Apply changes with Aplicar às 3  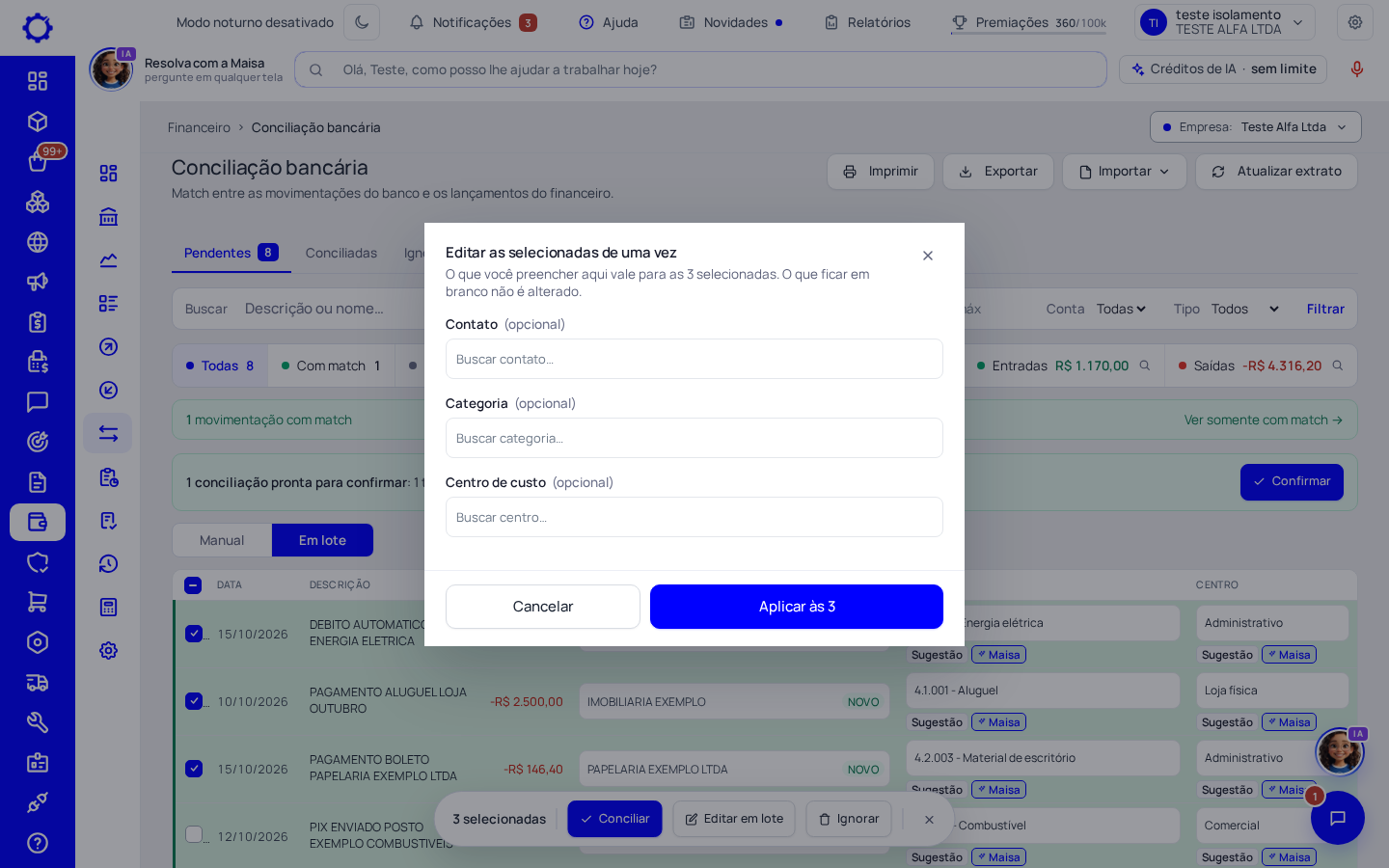tap(797, 607)
